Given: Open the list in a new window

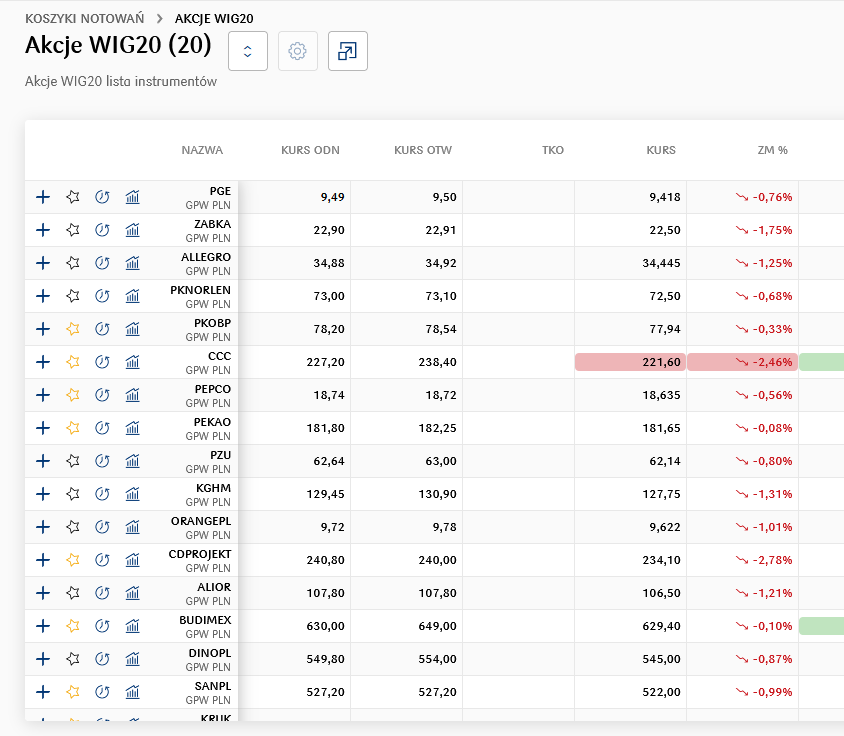Looking at the screenshot, I should point(348,51).
